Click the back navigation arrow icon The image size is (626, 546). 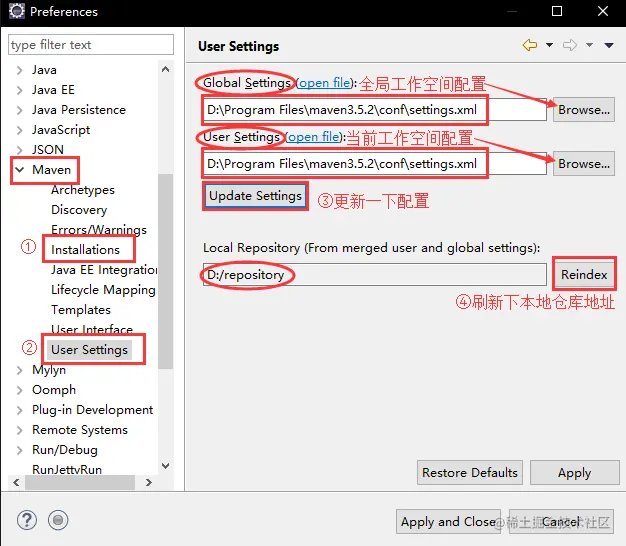point(530,45)
